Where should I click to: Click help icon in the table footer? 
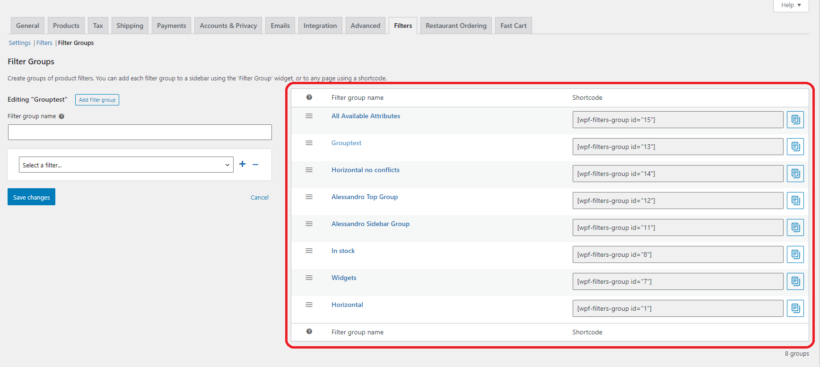[309, 331]
